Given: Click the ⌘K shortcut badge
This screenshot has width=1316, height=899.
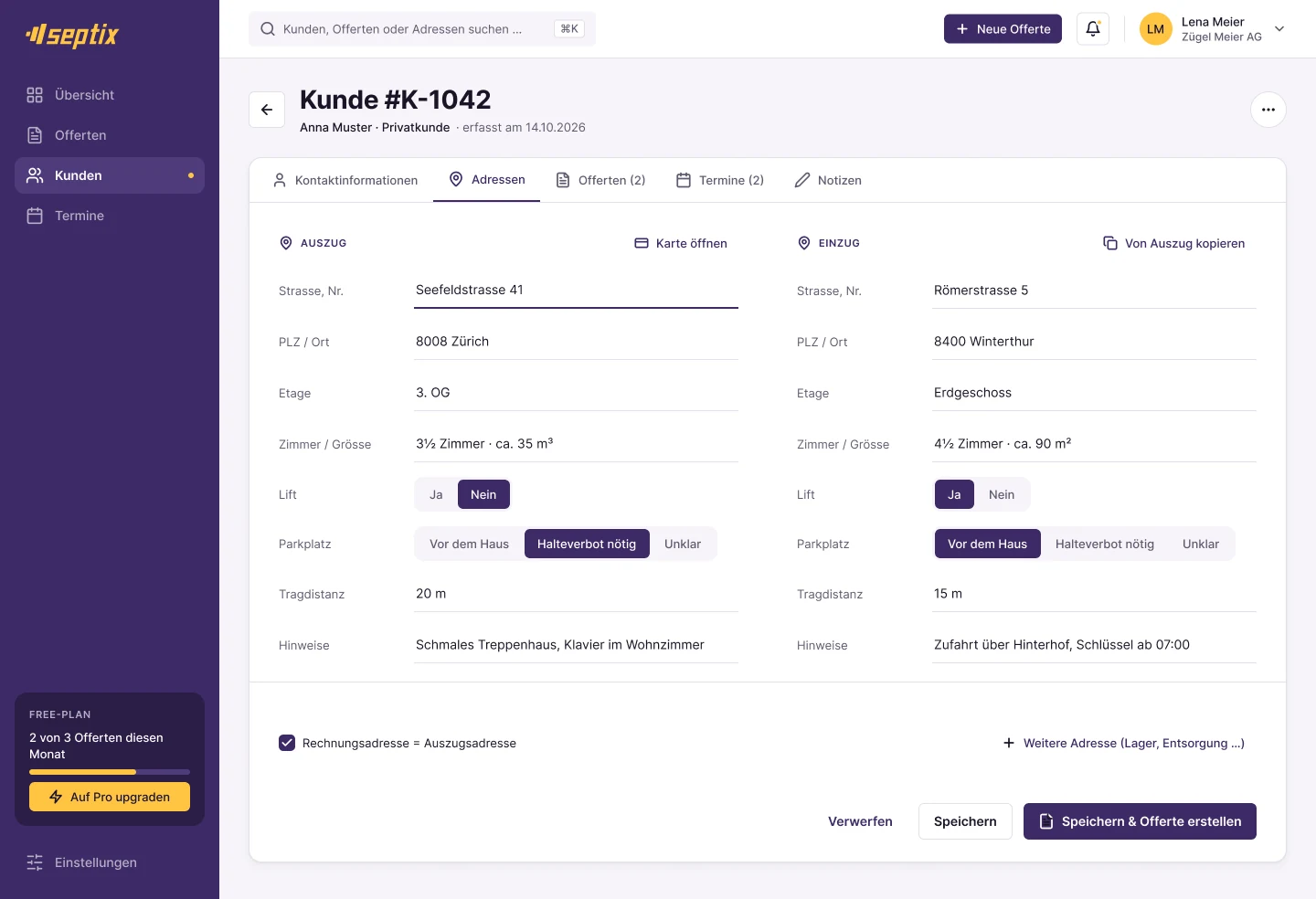Looking at the screenshot, I should pyautogui.click(x=569, y=29).
